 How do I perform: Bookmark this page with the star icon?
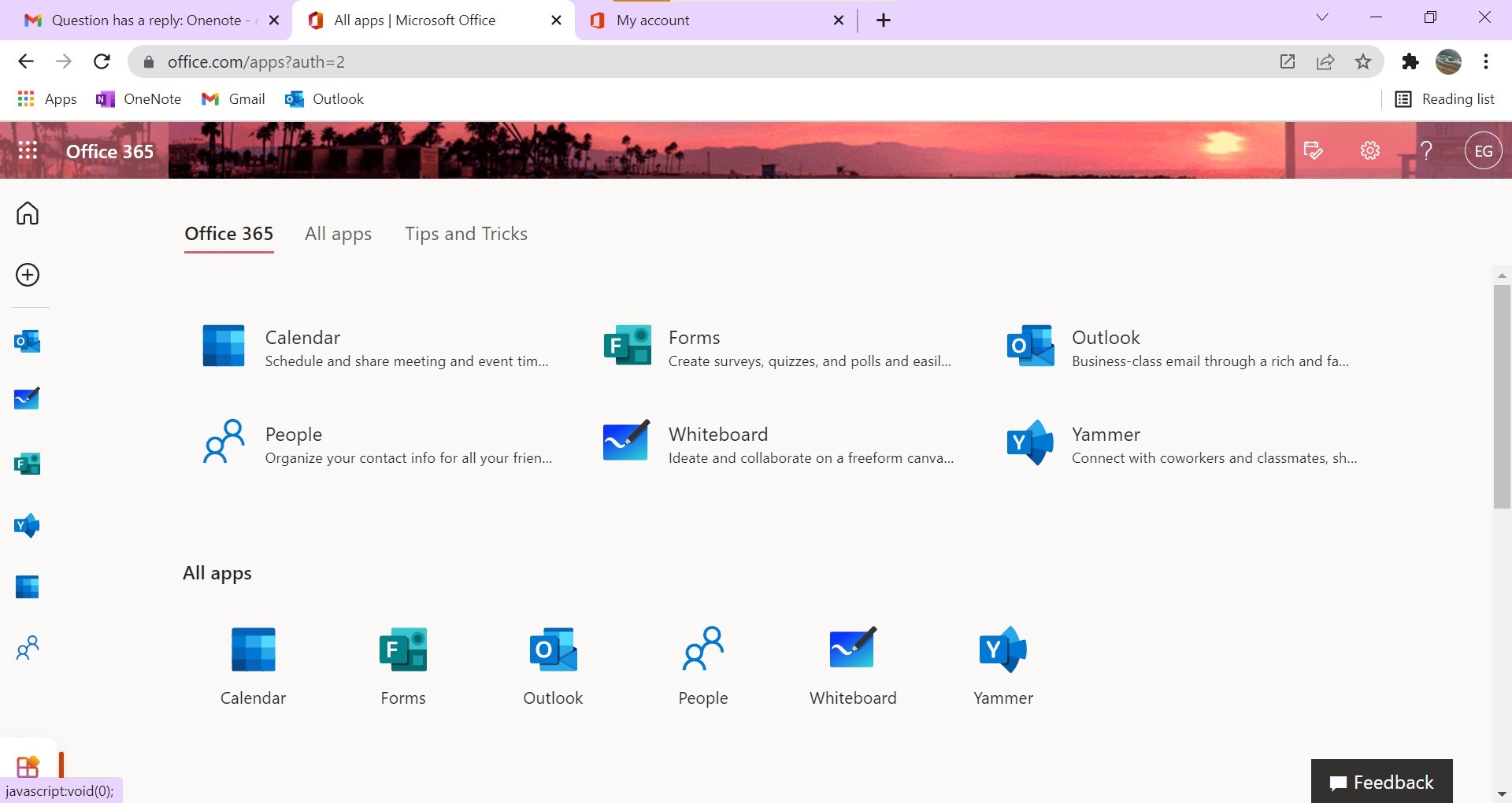(x=1363, y=61)
